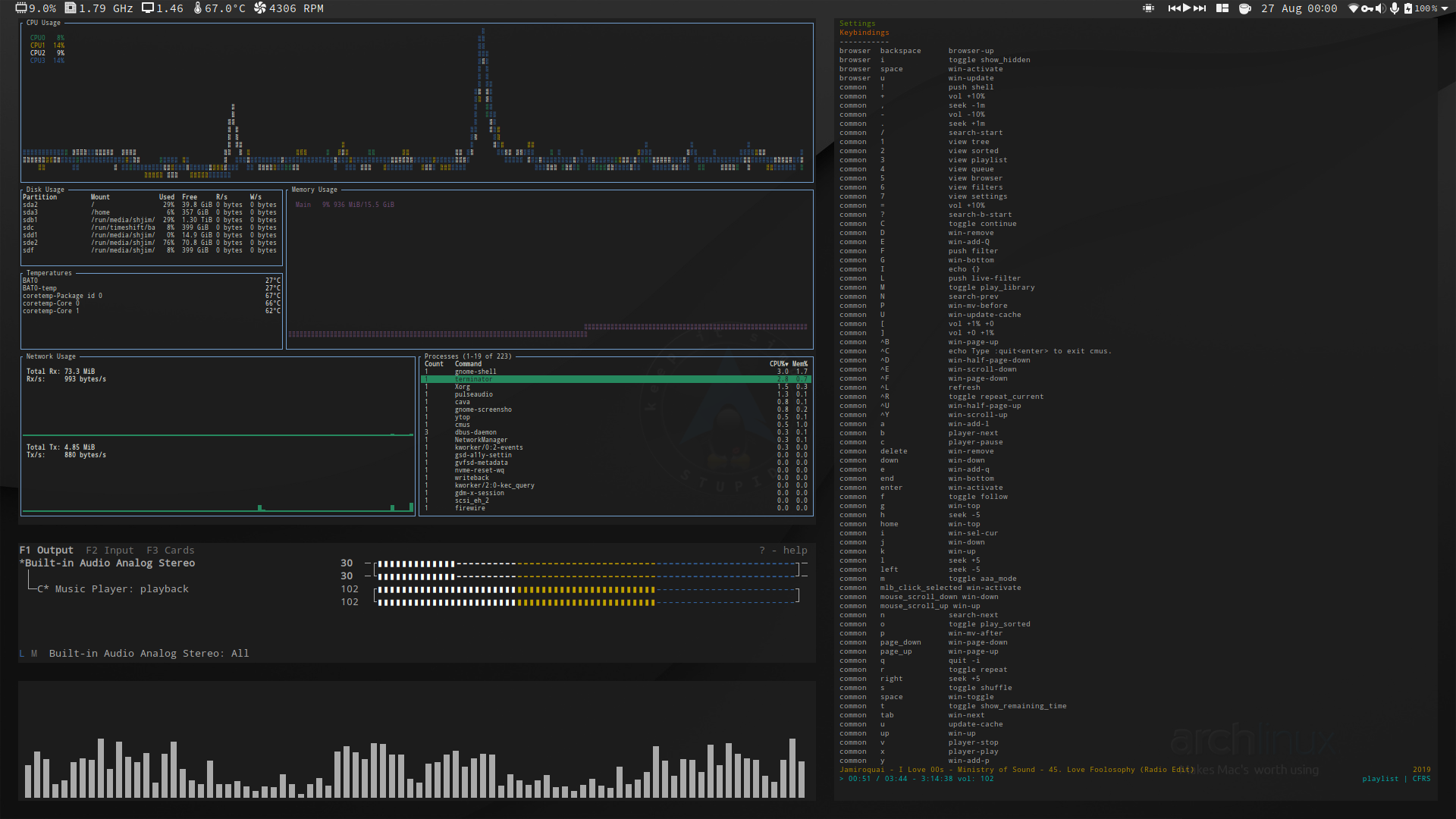Click the Total Tx: 4.85 MiB network line
This screenshot has width=1456, height=819.
click(61, 447)
